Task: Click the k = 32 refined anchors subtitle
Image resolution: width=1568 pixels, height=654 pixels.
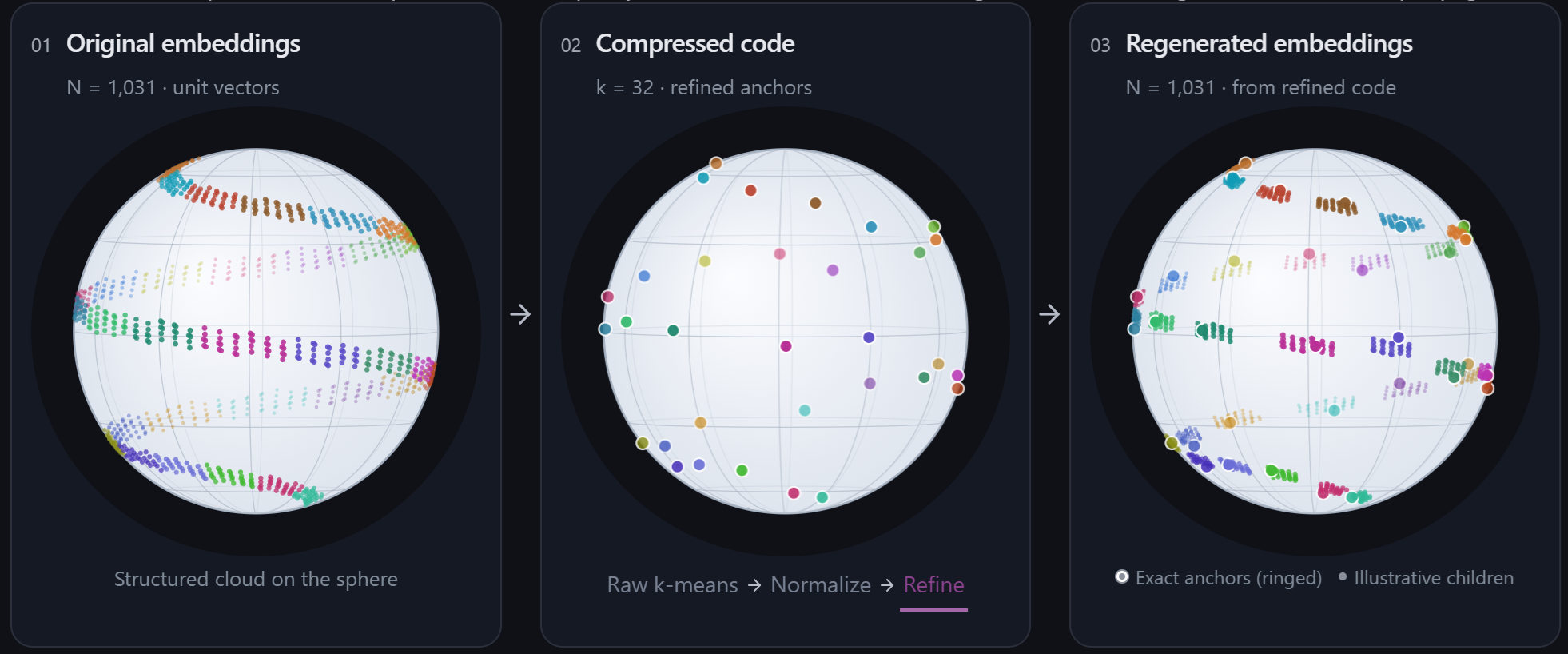Action: point(703,87)
